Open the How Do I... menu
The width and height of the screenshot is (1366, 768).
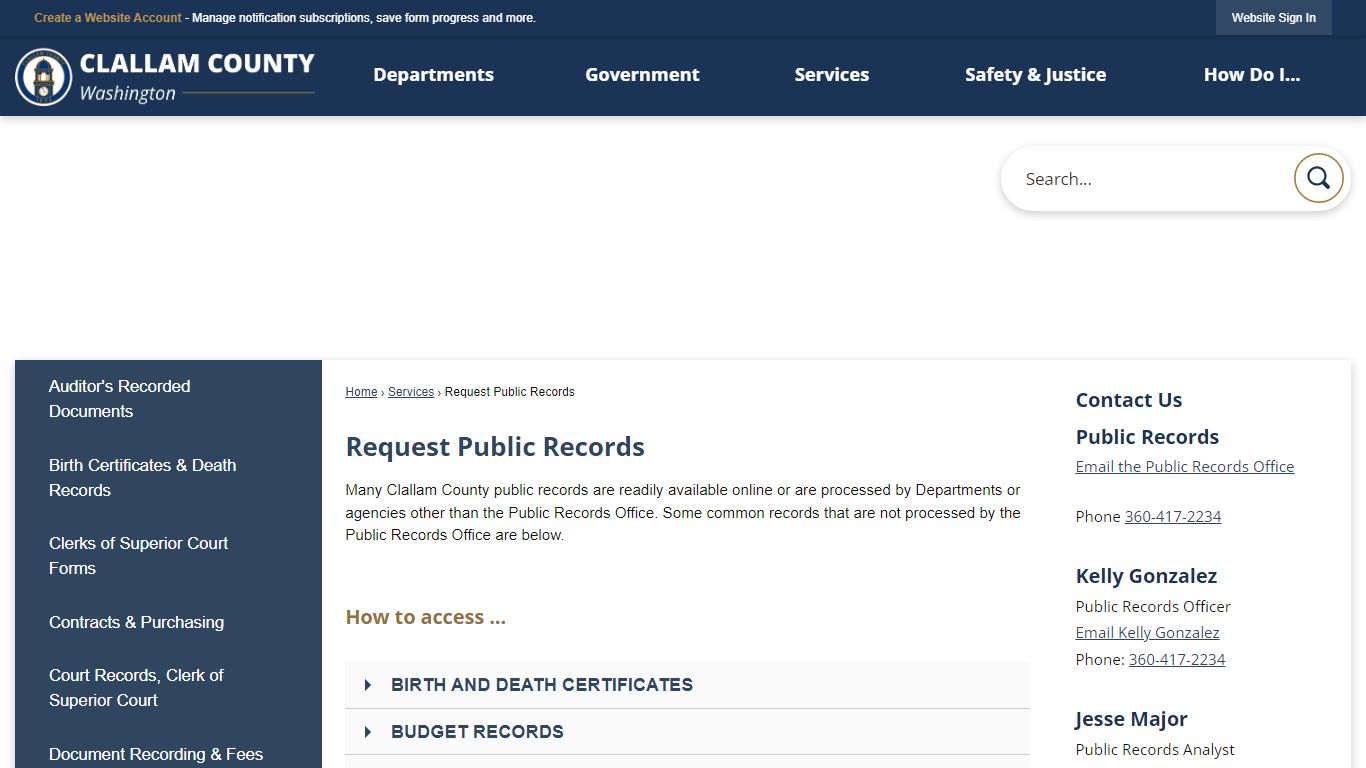1252,74
